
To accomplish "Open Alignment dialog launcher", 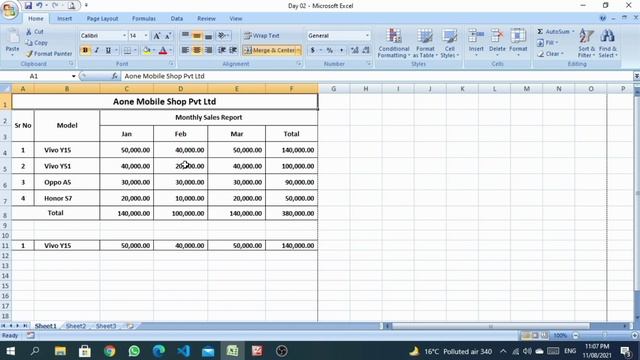I will click(299, 64).
